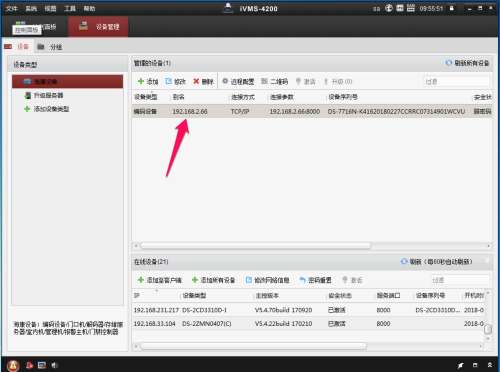Open the 工具 (Tools) menu
The height and width of the screenshot is (372, 500).
70,8
